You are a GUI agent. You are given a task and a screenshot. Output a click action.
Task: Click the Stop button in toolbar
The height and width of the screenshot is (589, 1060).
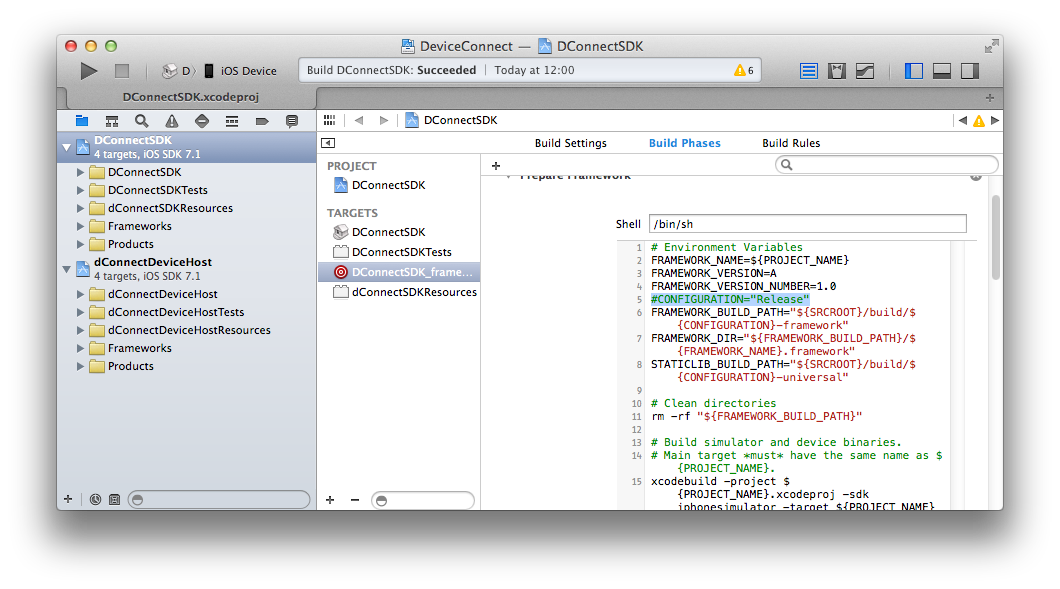pyautogui.click(x=122, y=71)
